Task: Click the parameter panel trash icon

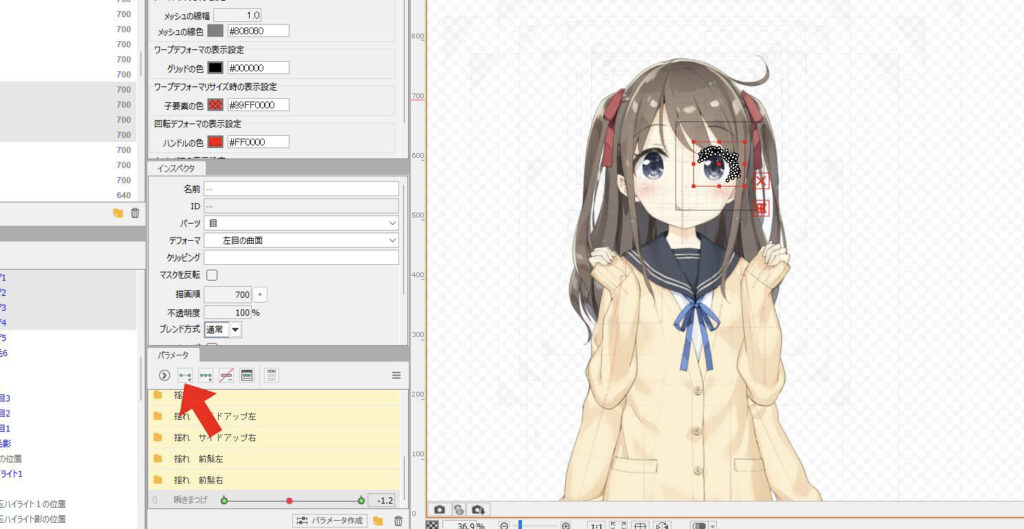Action: pos(398,521)
